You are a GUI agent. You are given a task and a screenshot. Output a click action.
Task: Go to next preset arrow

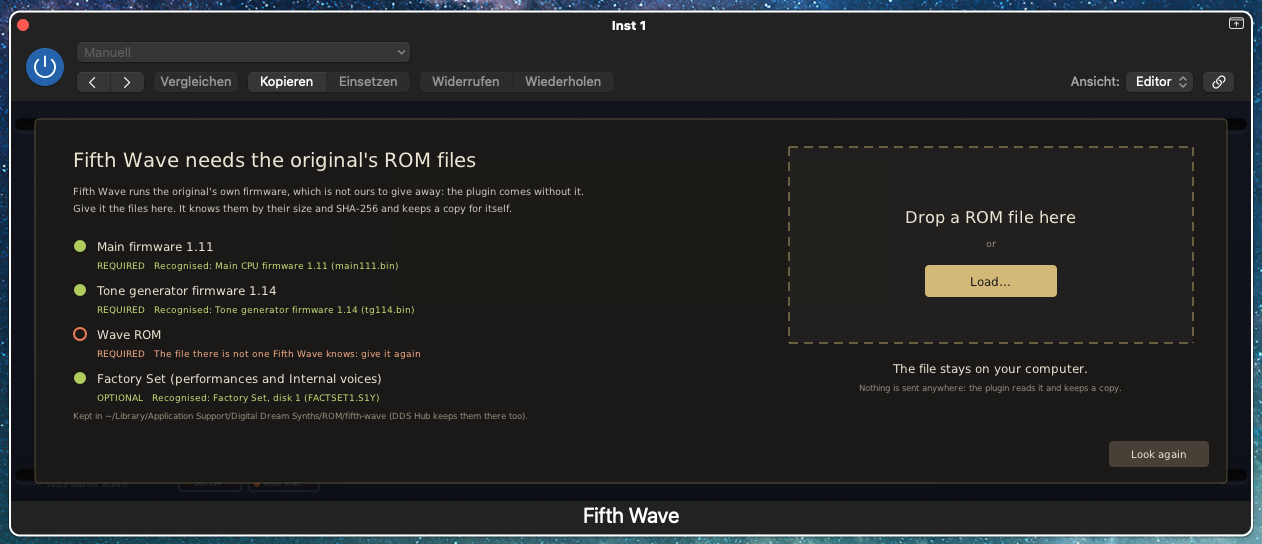(x=127, y=82)
